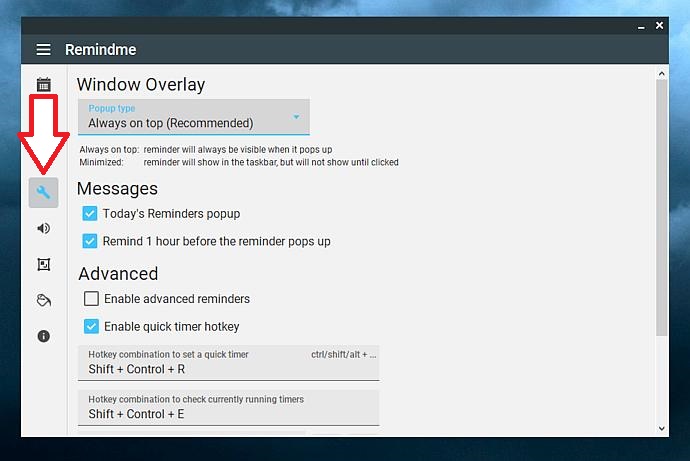Image resolution: width=690 pixels, height=461 pixels.
Task: Click the Window Overlay heading
Action: tap(141, 84)
